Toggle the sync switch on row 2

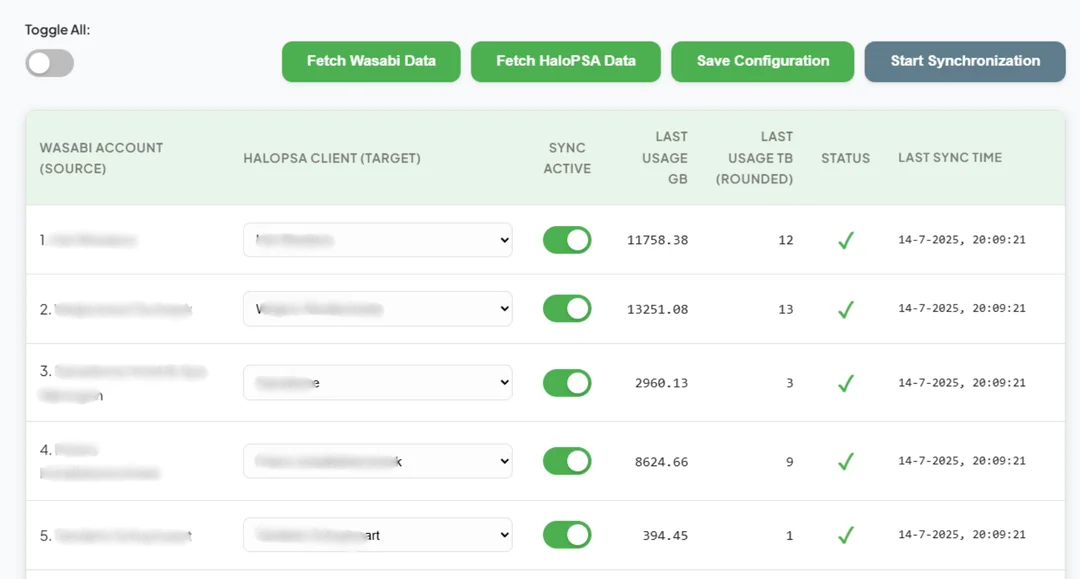(567, 308)
